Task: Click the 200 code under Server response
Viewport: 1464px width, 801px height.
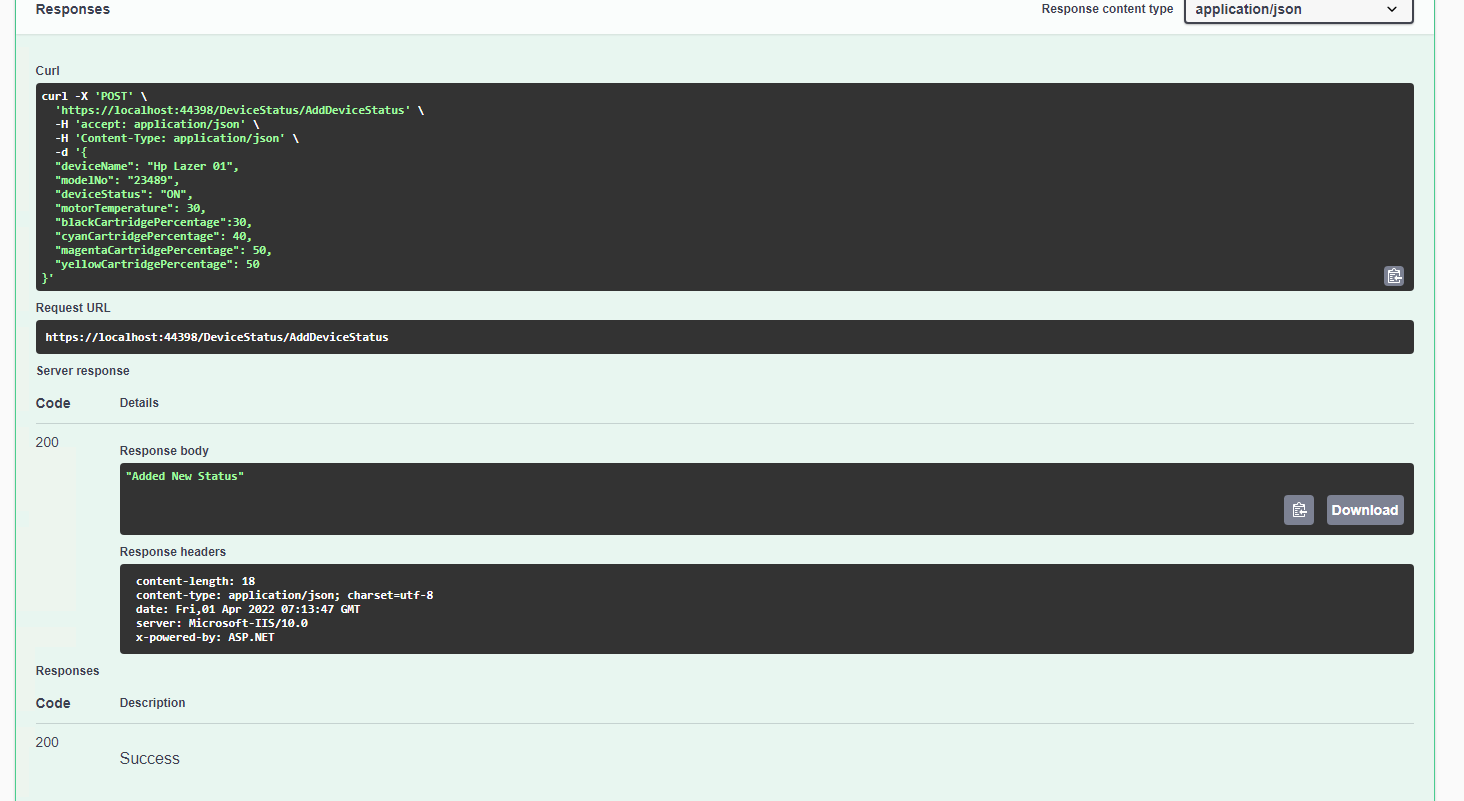Action: 47,441
